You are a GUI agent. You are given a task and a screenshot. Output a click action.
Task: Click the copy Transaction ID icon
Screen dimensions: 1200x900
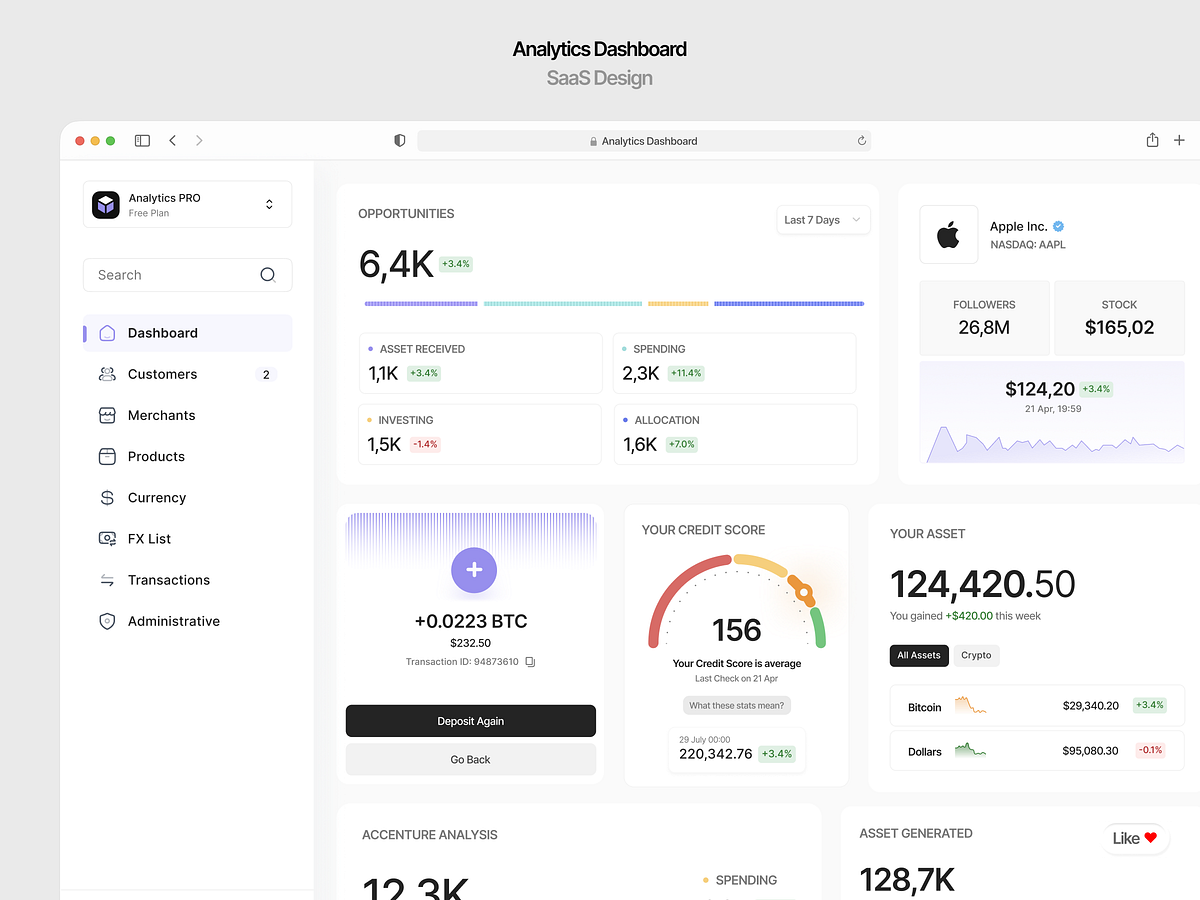click(529, 661)
